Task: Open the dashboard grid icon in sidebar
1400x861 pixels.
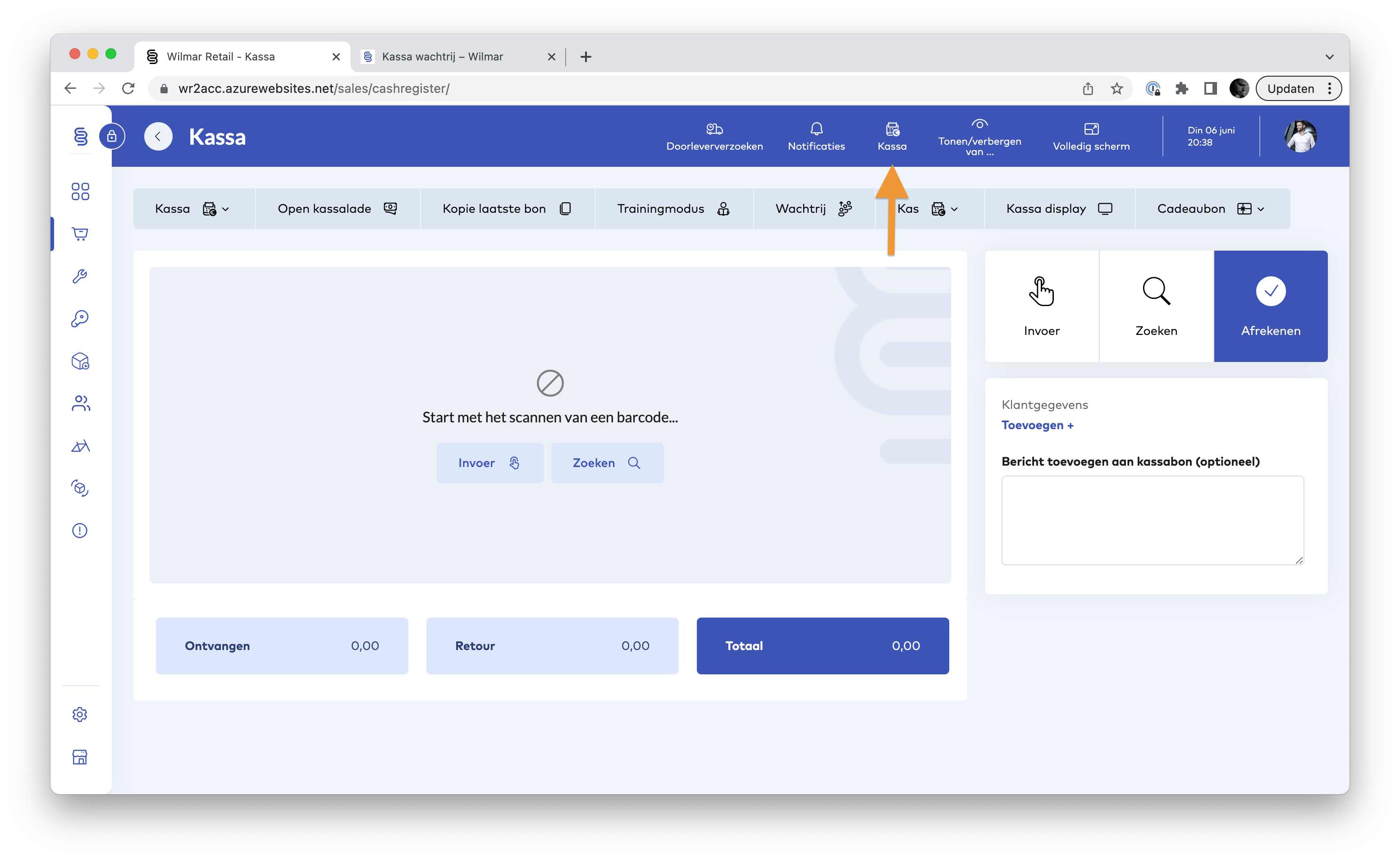Action: point(80,191)
